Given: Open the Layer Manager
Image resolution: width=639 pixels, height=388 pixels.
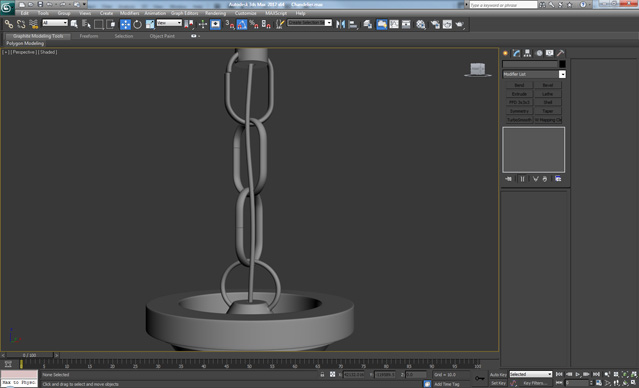Looking at the screenshot, I should (368, 24).
